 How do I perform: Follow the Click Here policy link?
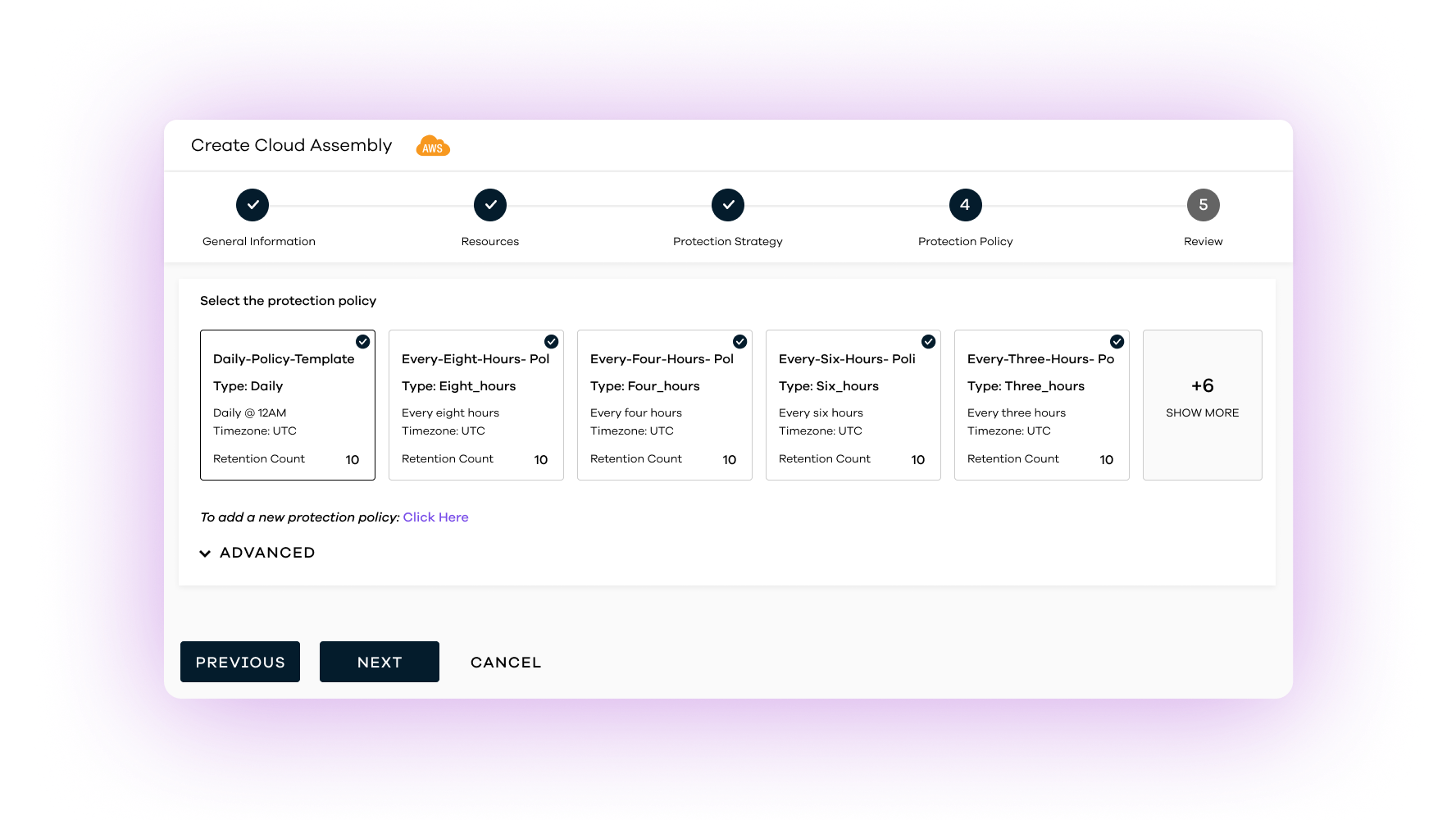[435, 517]
